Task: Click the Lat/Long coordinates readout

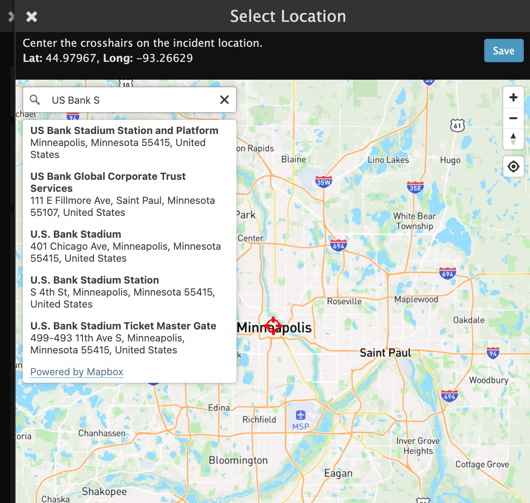Action: click(x=108, y=58)
